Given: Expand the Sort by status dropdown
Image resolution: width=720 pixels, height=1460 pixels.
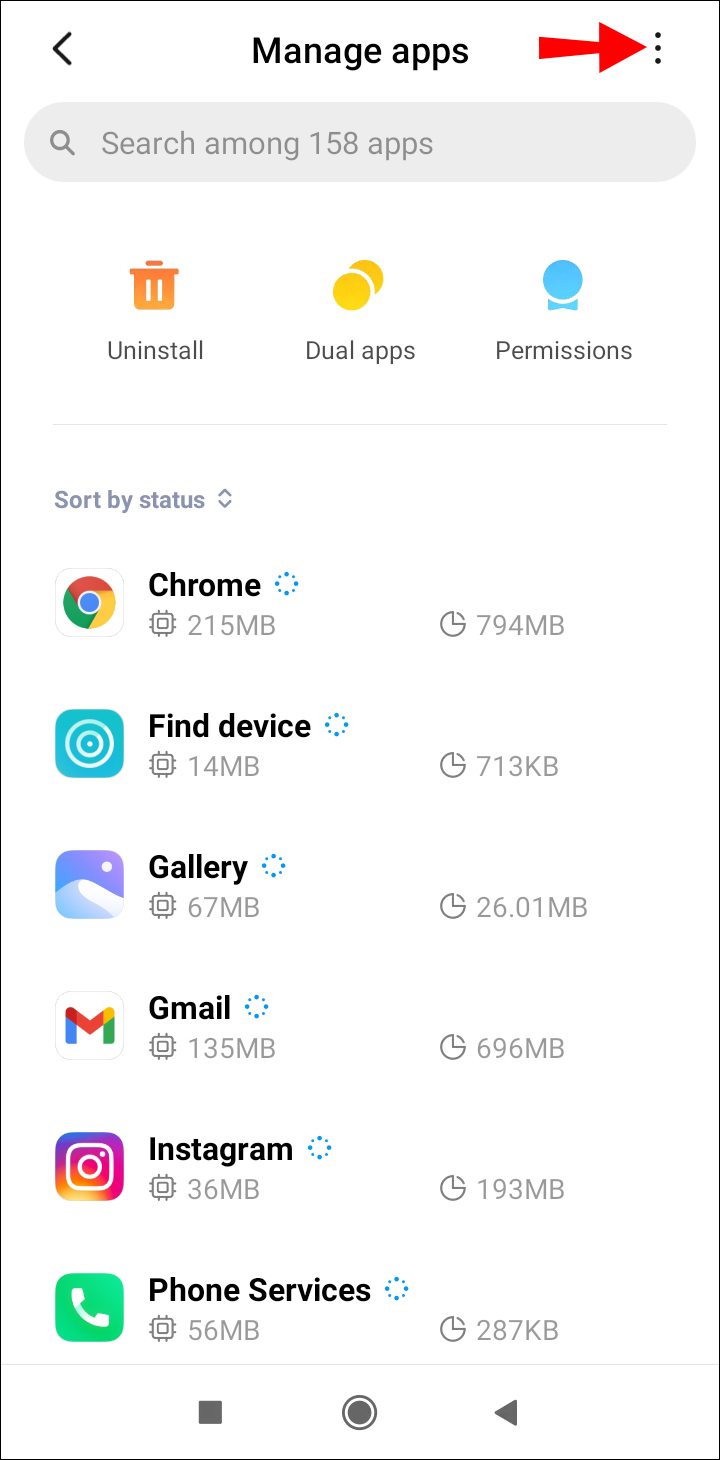Looking at the screenshot, I should coord(143,500).
